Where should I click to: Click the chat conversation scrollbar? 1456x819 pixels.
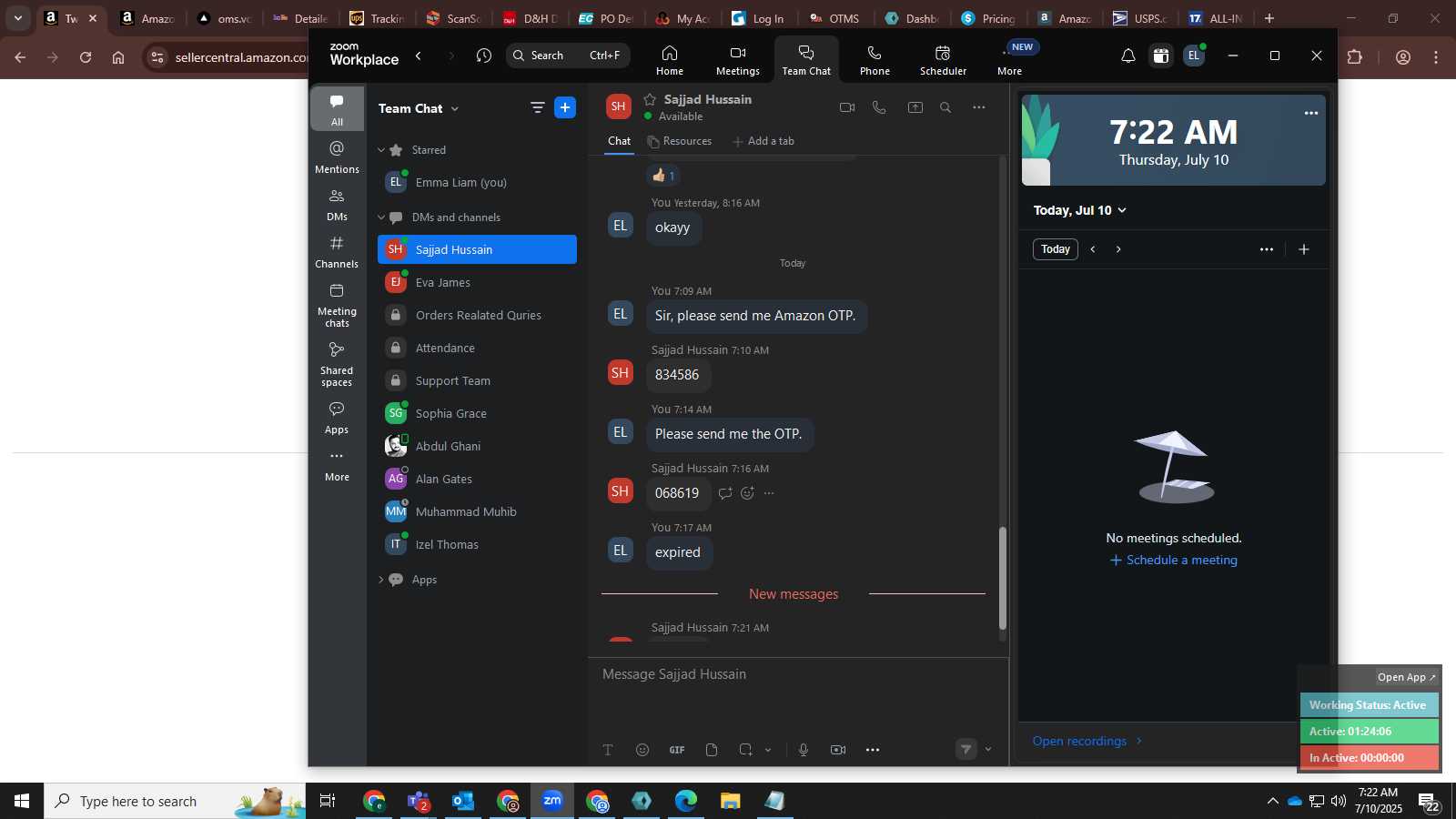(1003, 579)
